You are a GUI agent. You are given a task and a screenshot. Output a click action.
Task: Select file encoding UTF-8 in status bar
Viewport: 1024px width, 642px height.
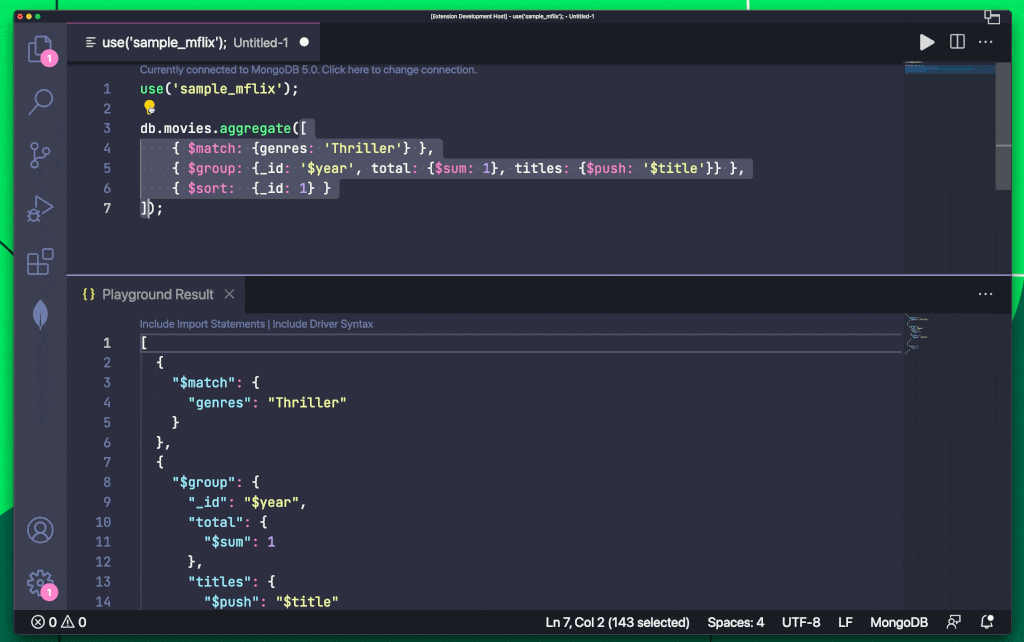tap(801, 622)
